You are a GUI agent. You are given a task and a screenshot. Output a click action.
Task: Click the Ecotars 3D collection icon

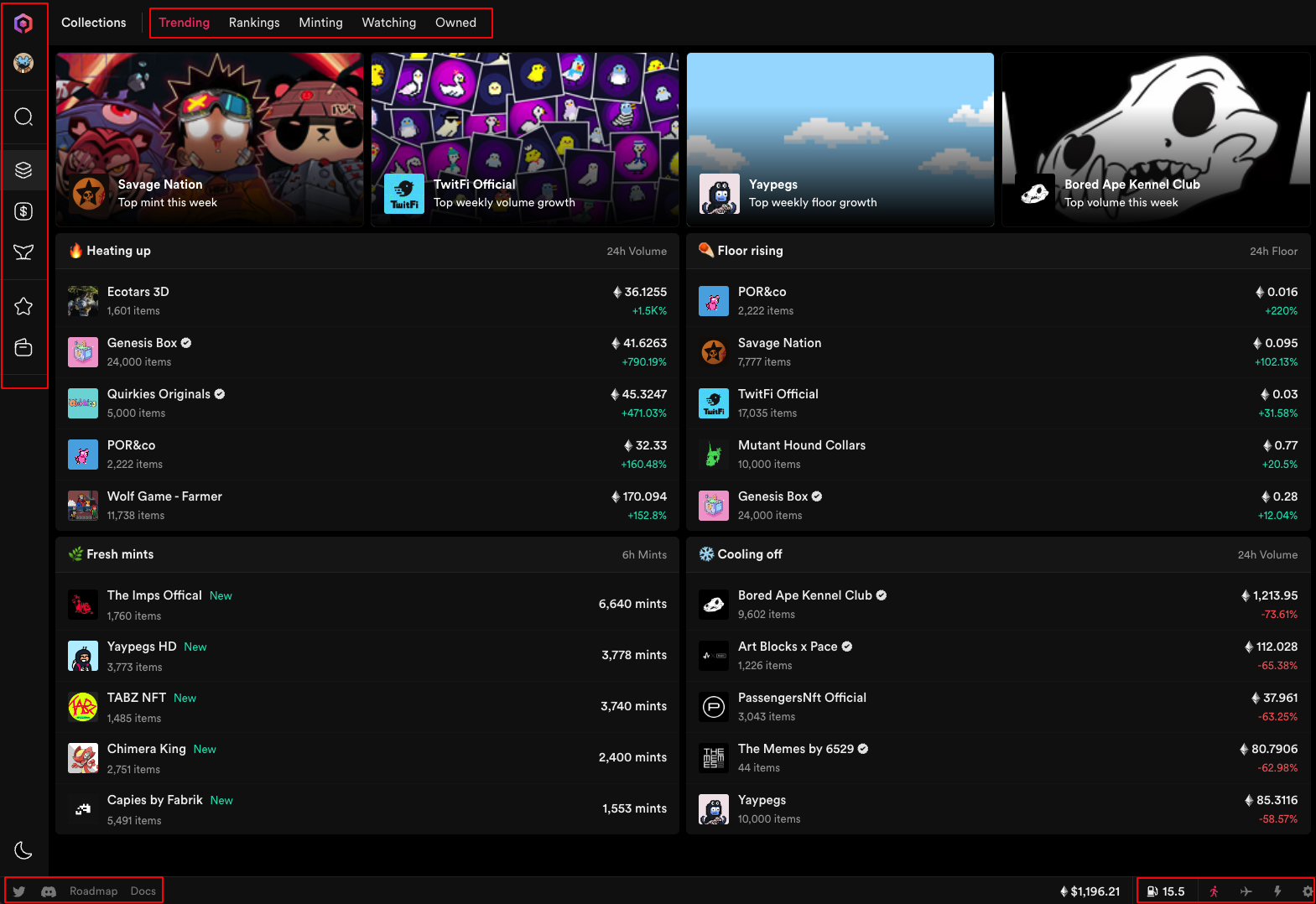tap(83, 301)
